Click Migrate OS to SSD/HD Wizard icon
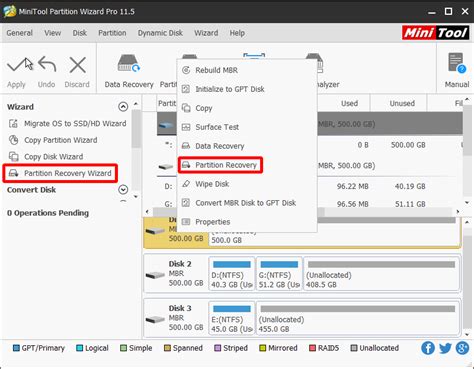This screenshot has height=369, width=474. pyautogui.click(x=13, y=123)
